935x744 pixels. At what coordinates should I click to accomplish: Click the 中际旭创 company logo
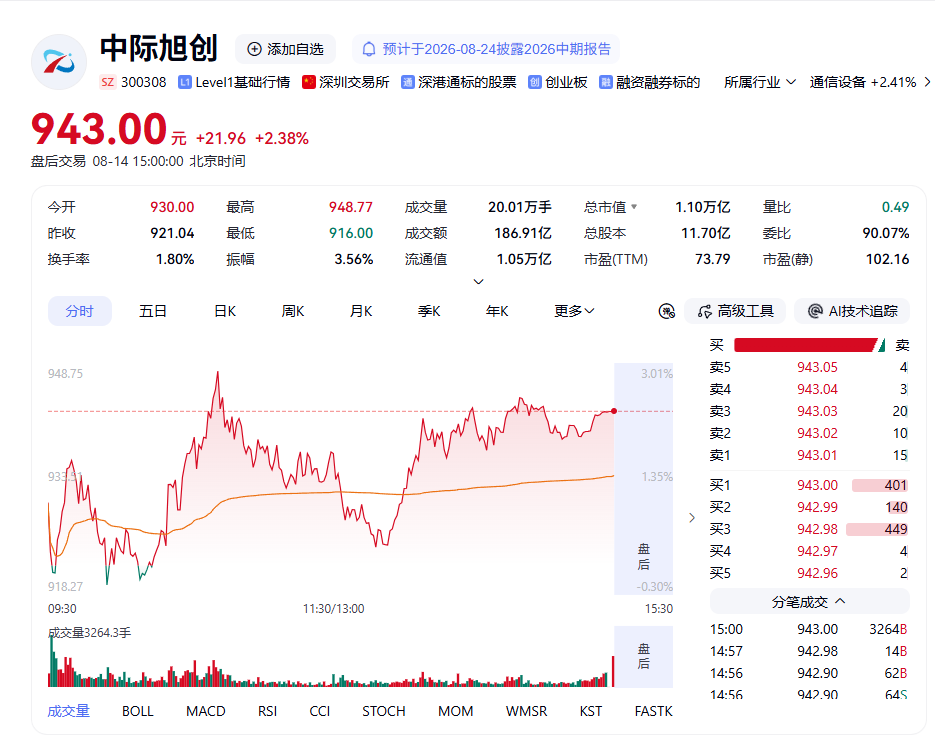click(59, 62)
